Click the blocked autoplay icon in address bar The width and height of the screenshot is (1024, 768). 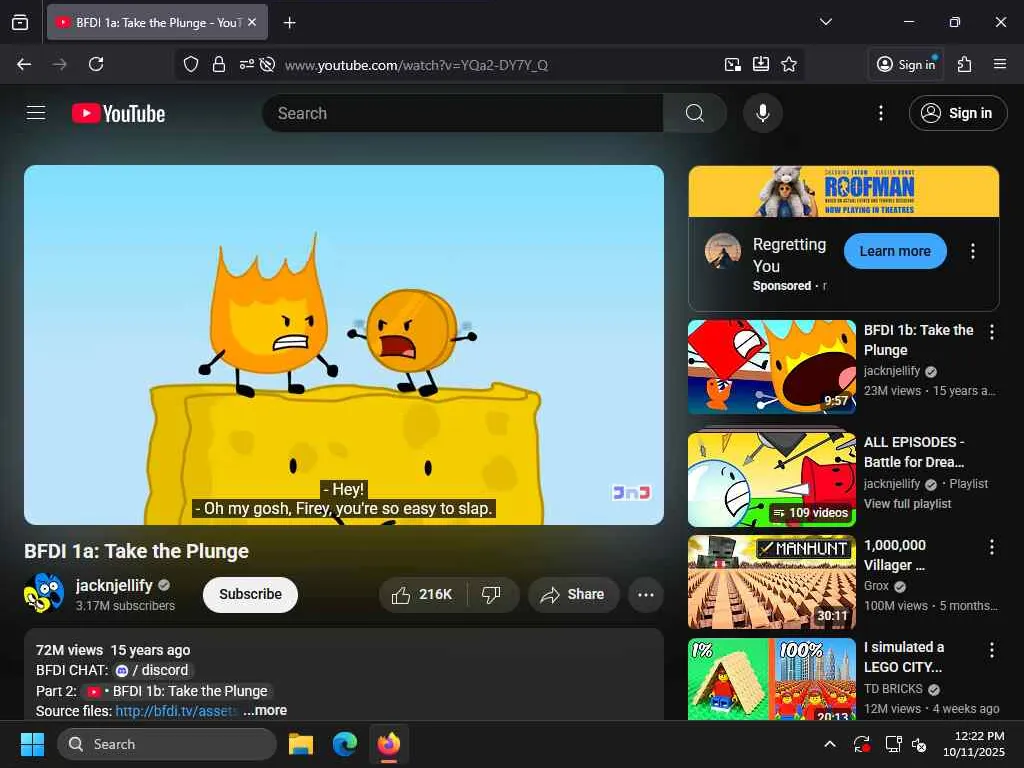point(266,64)
